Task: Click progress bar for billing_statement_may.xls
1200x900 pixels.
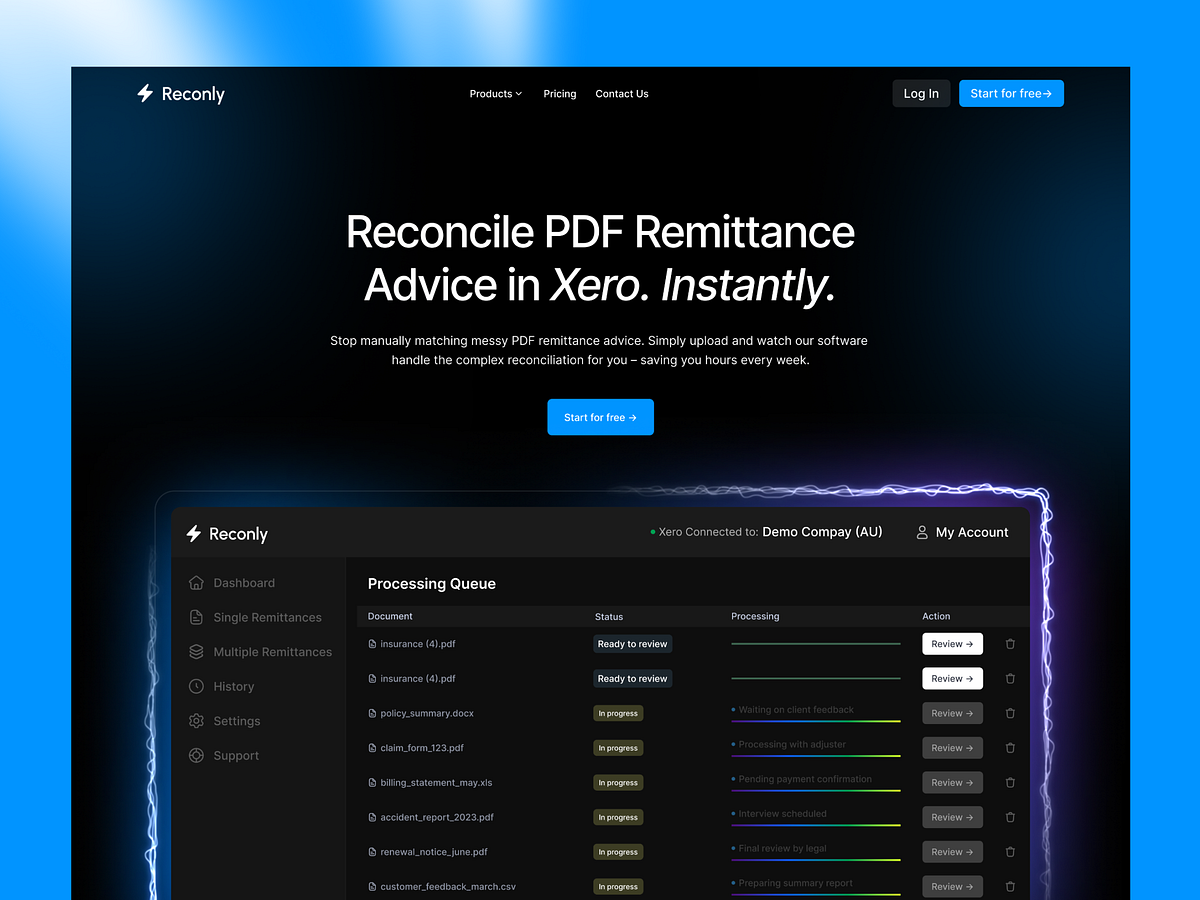Action: coord(816,790)
